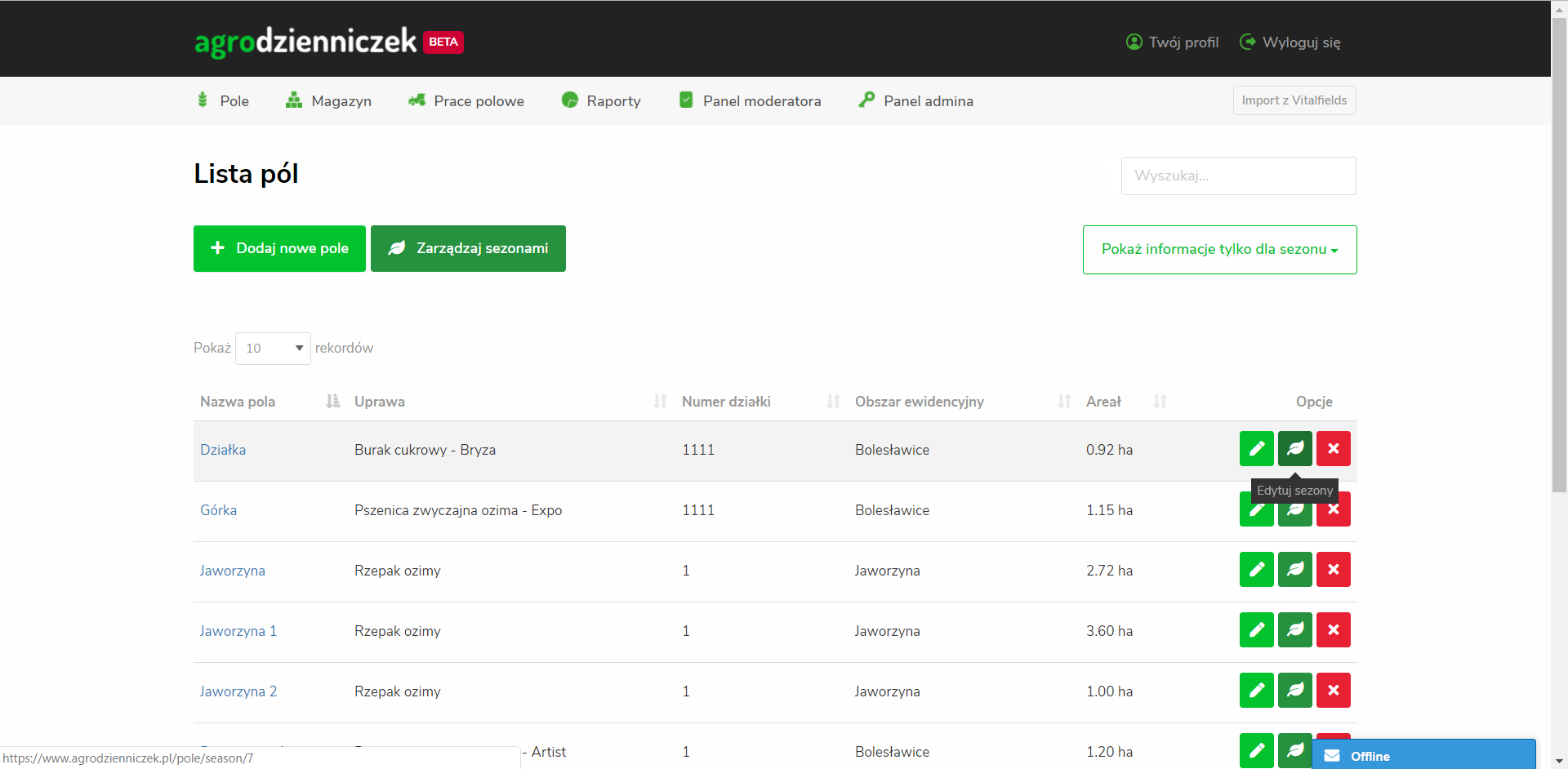Image resolution: width=1568 pixels, height=769 pixels.
Task: Open seasons editor for Jaworzyna 1 row
Action: (1294, 630)
